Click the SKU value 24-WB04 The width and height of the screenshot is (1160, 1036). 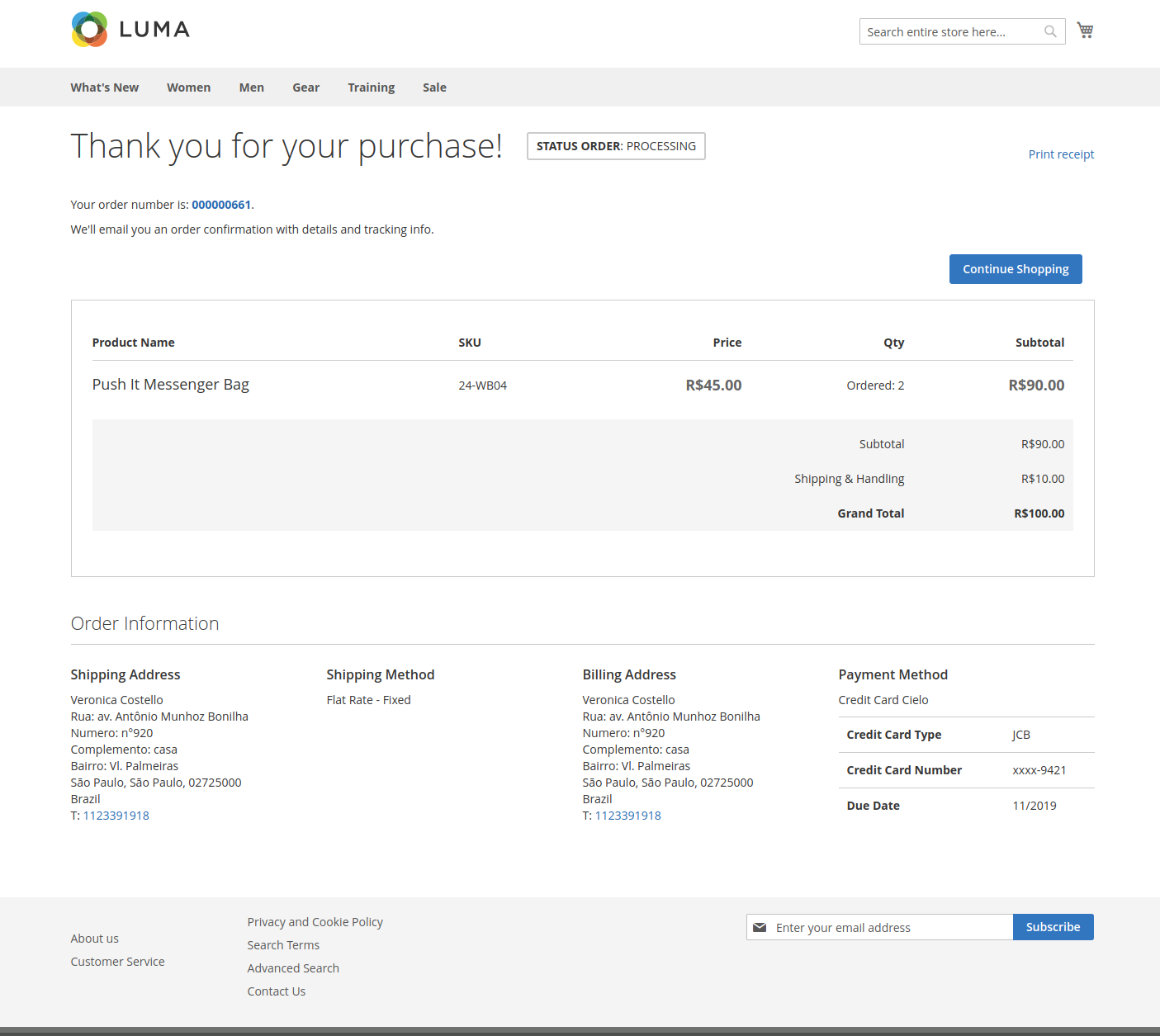483,386
